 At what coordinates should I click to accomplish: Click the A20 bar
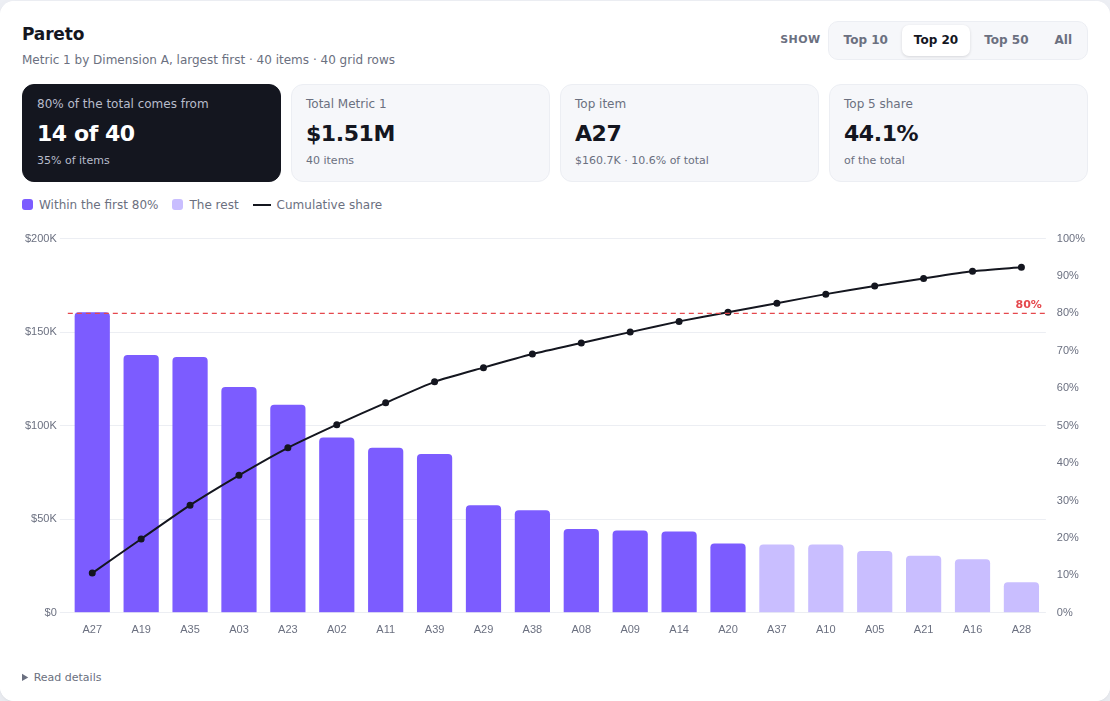[728, 578]
